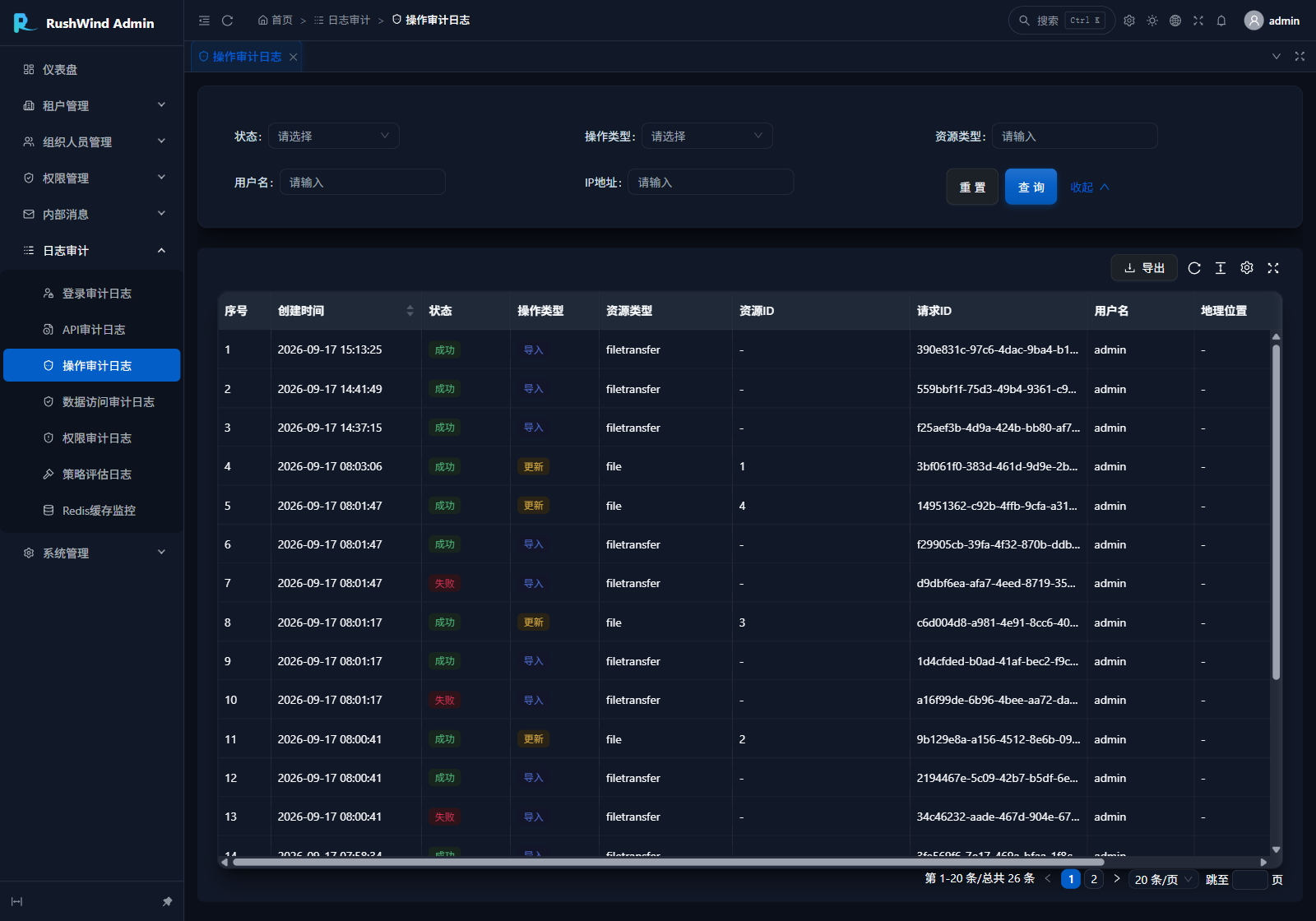The width and height of the screenshot is (1316, 921).
Task: Open API审计日志 menu item
Action: click(92, 329)
